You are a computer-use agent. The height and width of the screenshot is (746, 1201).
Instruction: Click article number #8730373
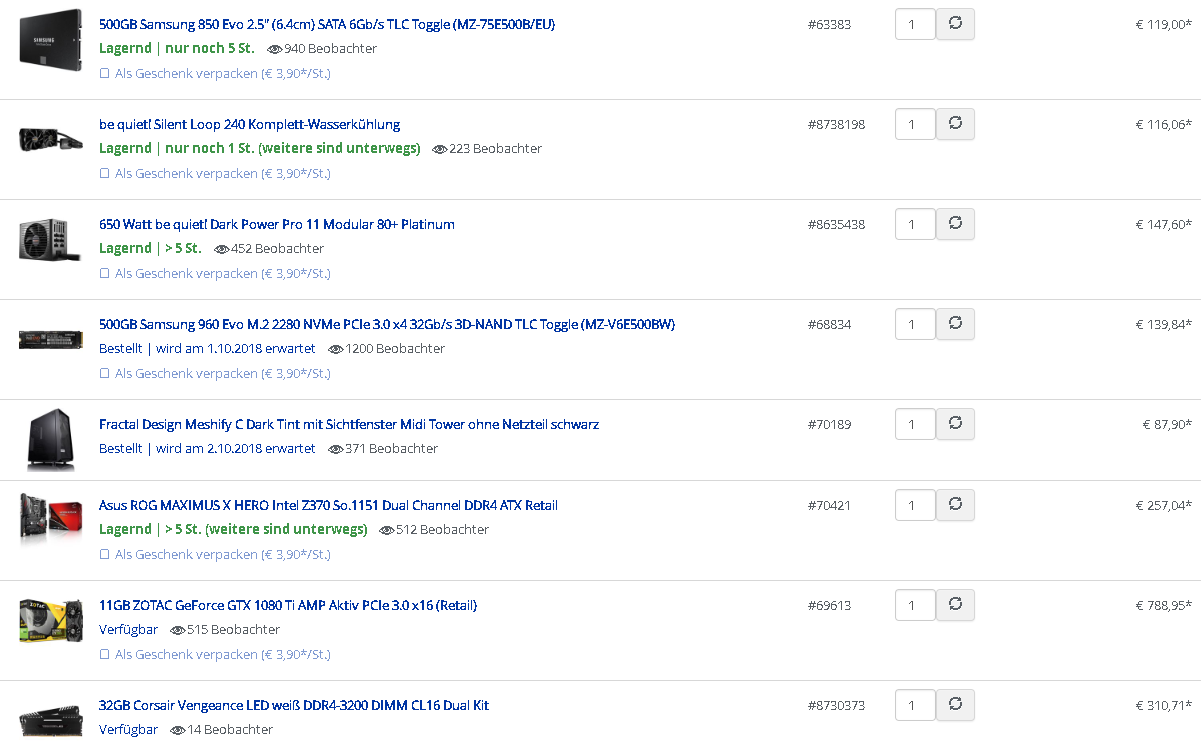coord(836,705)
